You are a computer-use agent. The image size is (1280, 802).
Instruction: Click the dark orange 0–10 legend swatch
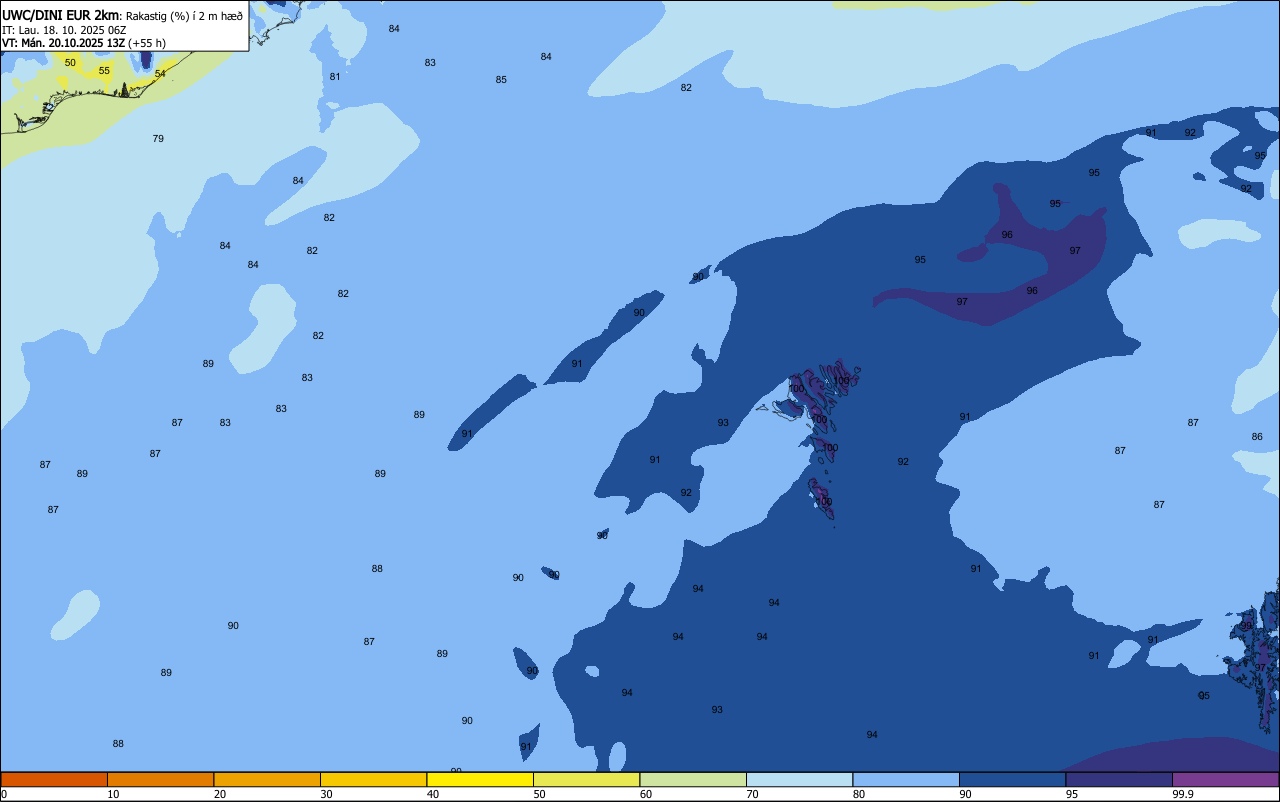54,779
